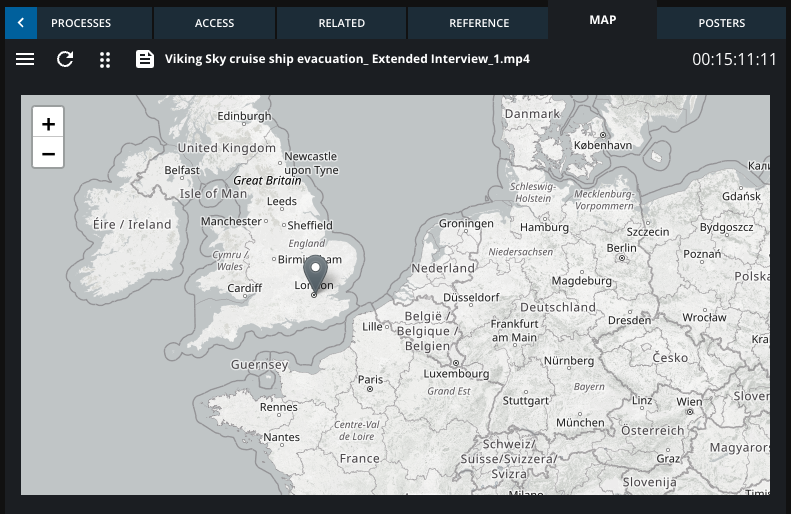791x514 pixels.
Task: Click the London location pin marker
Action: [315, 273]
